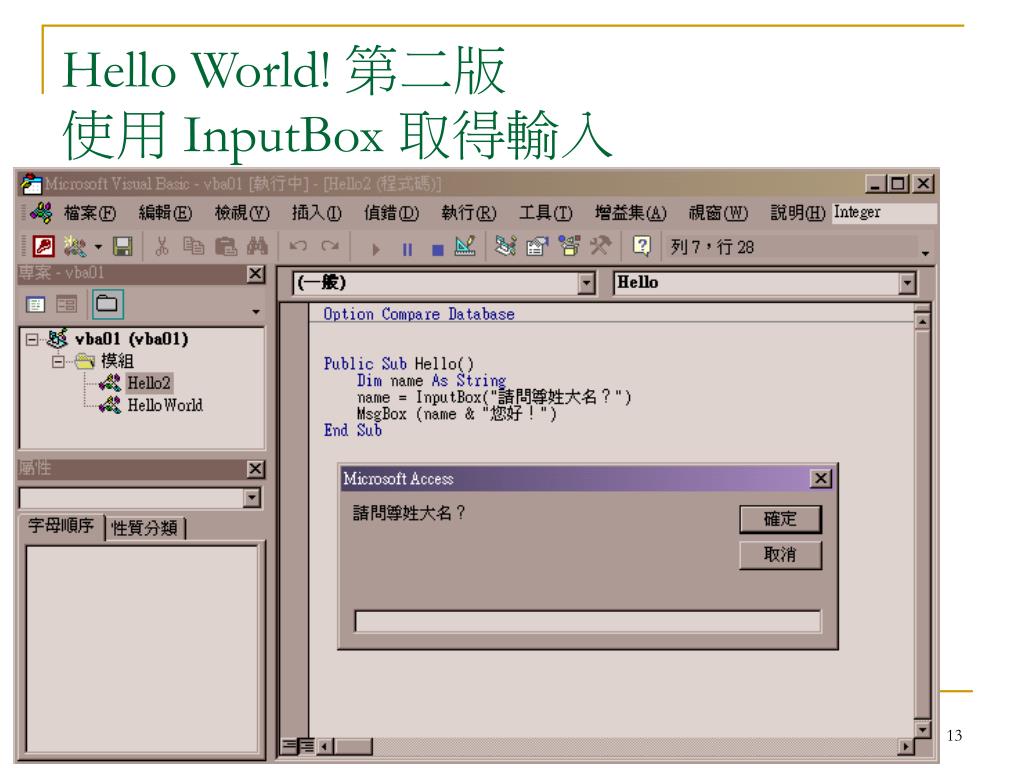Click the Access database icon in menu bar
1024x768 pixels.
pos(42,213)
